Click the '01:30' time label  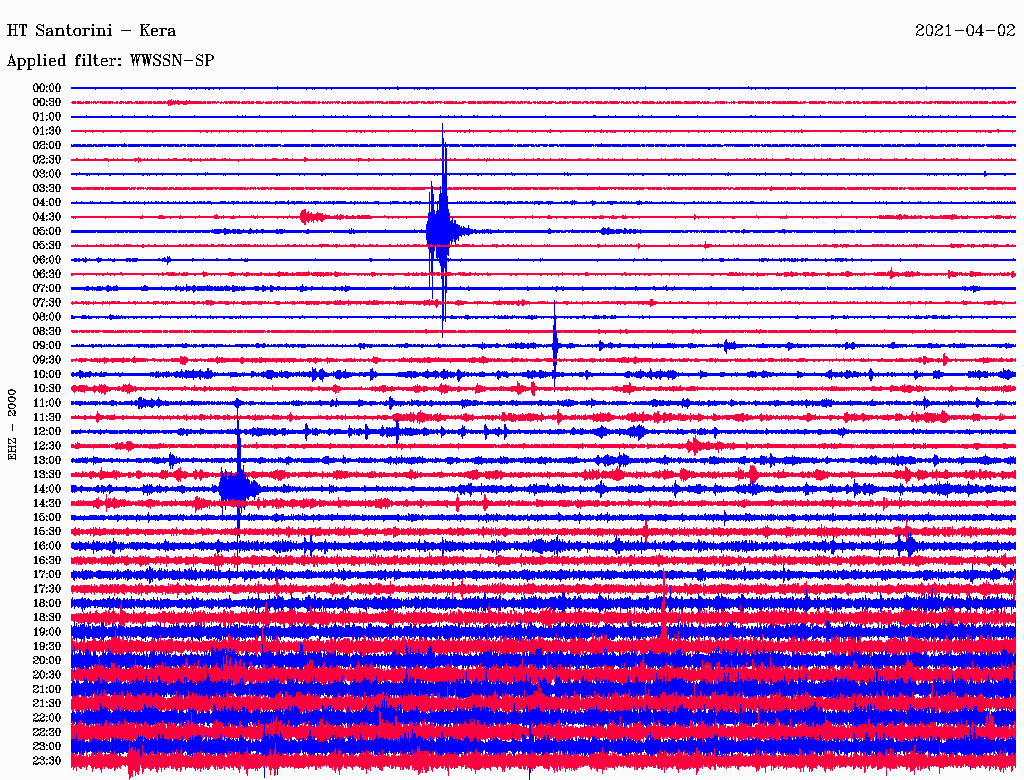point(46,131)
